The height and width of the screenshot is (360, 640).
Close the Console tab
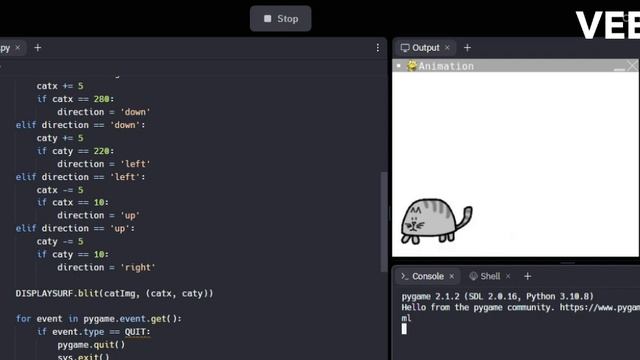452,276
